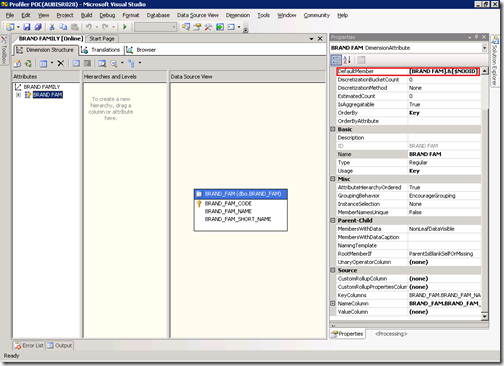Collapse the Misc property category
The width and height of the screenshot is (504, 366).
tap(333, 179)
